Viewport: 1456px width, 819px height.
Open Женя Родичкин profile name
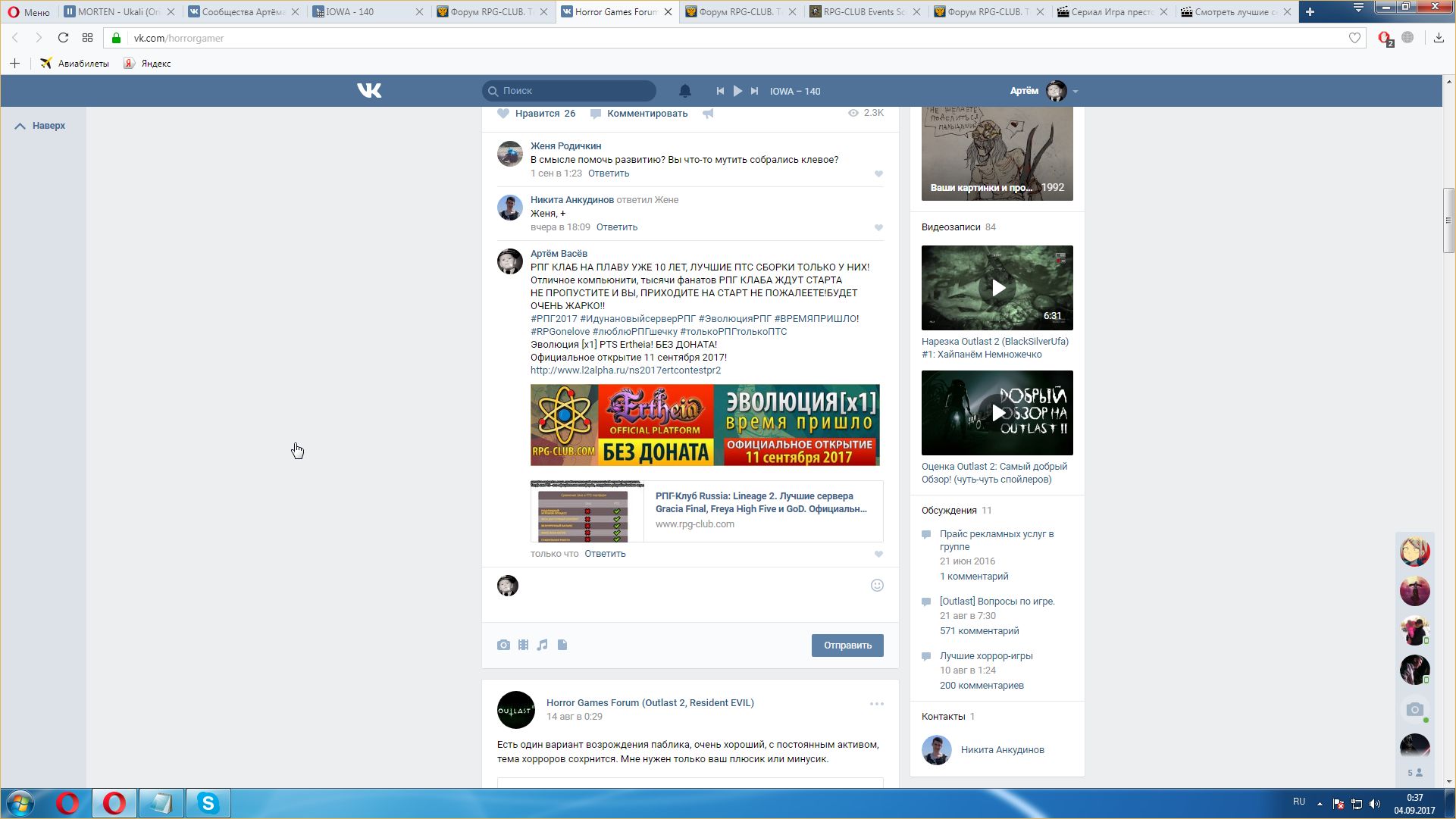point(565,146)
